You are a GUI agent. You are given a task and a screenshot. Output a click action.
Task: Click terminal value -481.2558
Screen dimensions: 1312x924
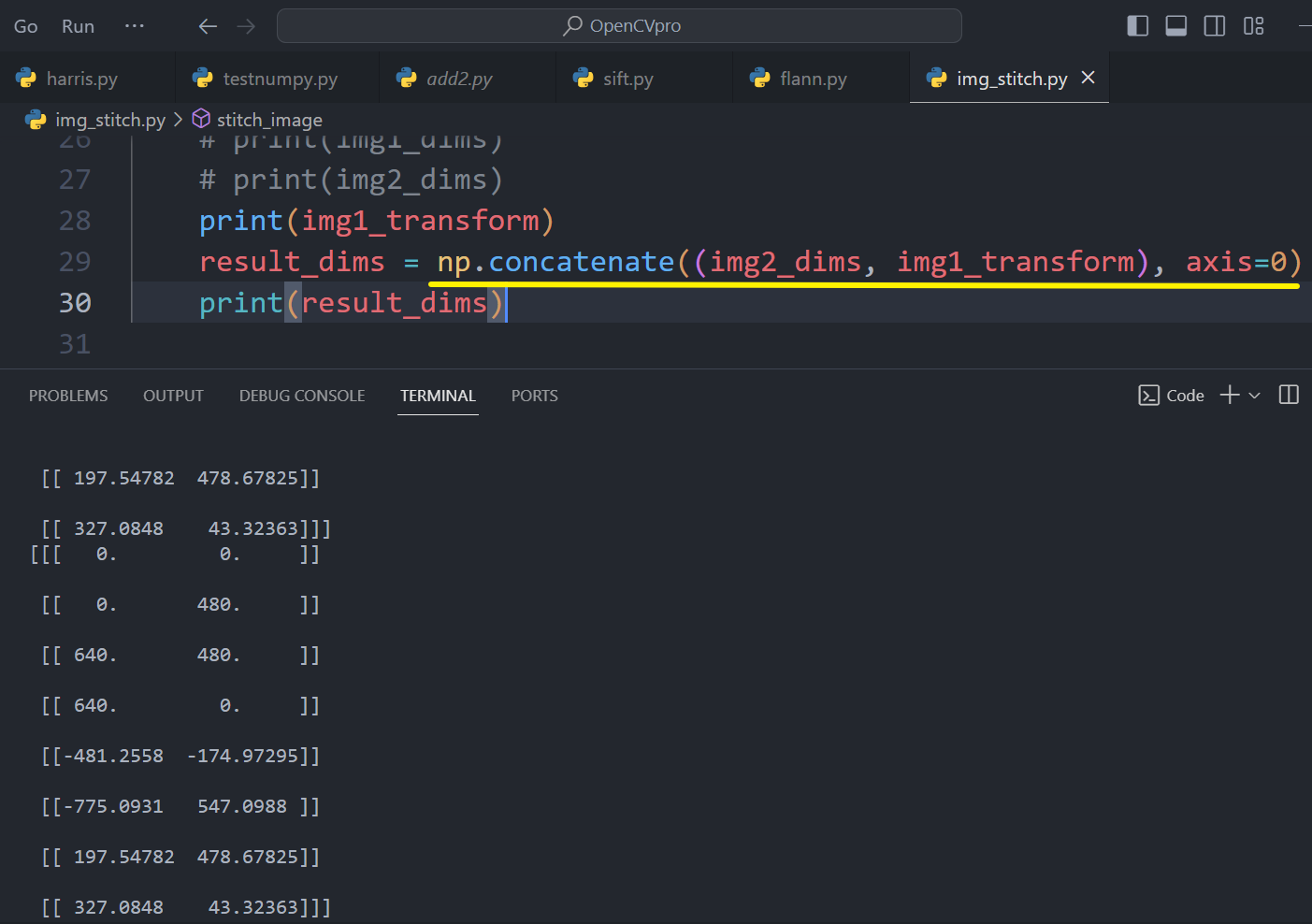click(113, 756)
